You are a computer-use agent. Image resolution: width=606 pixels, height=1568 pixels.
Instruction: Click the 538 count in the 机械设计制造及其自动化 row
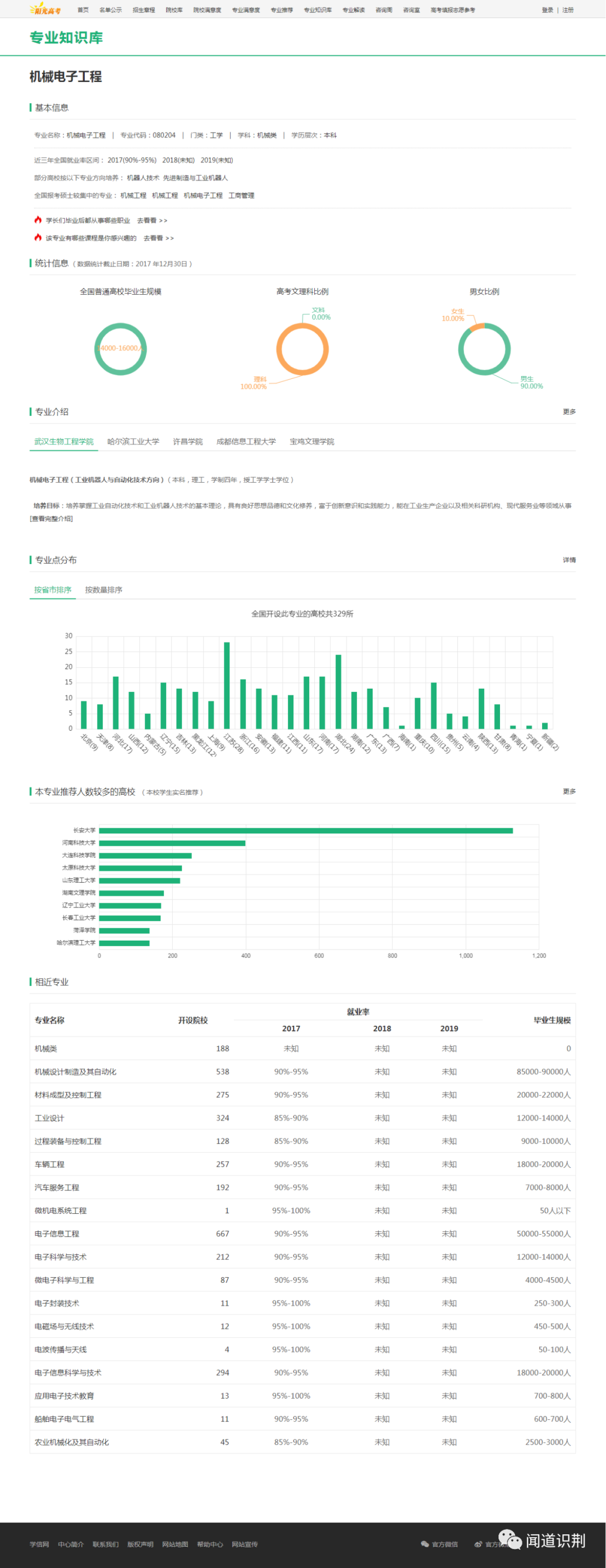[x=223, y=1071]
